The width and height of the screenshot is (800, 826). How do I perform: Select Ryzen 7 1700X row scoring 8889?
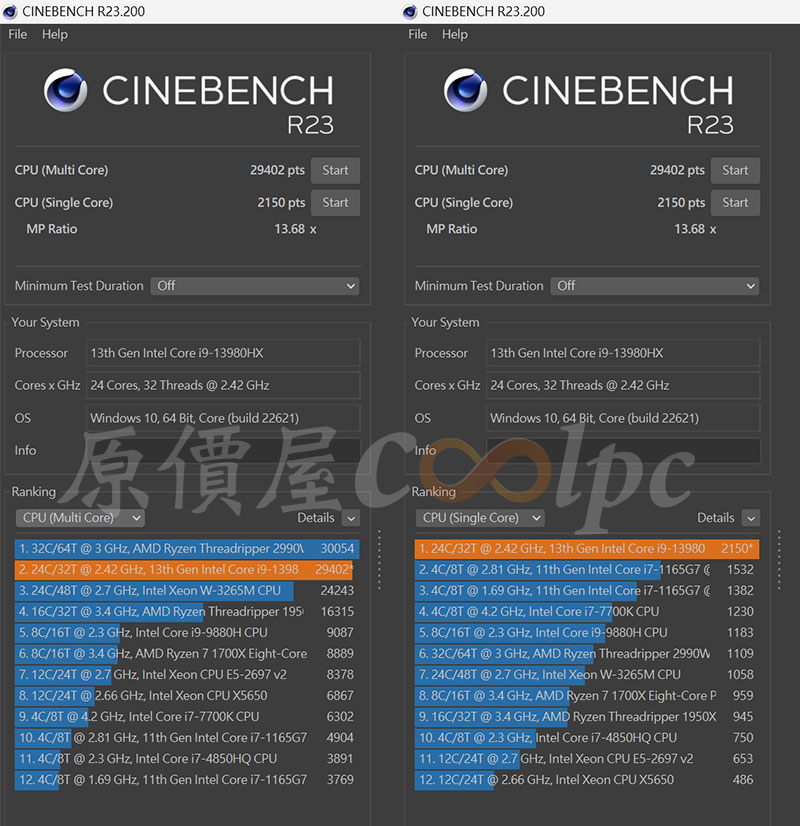[187, 653]
